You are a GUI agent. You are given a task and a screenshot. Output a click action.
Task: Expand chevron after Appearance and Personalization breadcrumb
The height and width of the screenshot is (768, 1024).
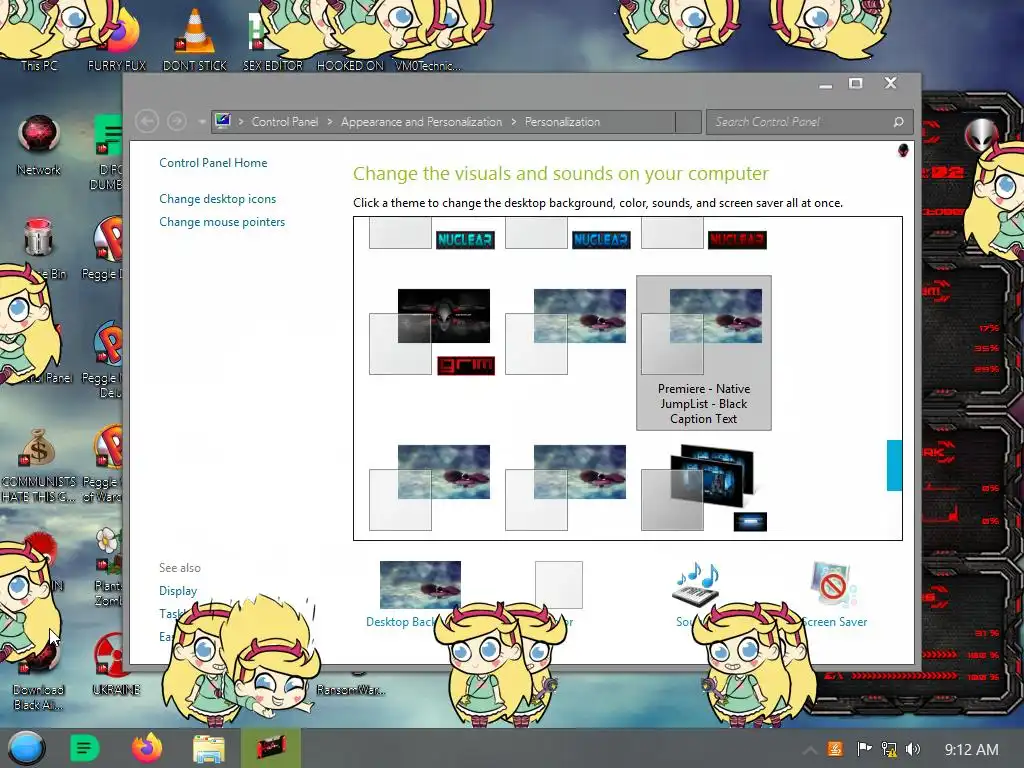[x=514, y=122]
